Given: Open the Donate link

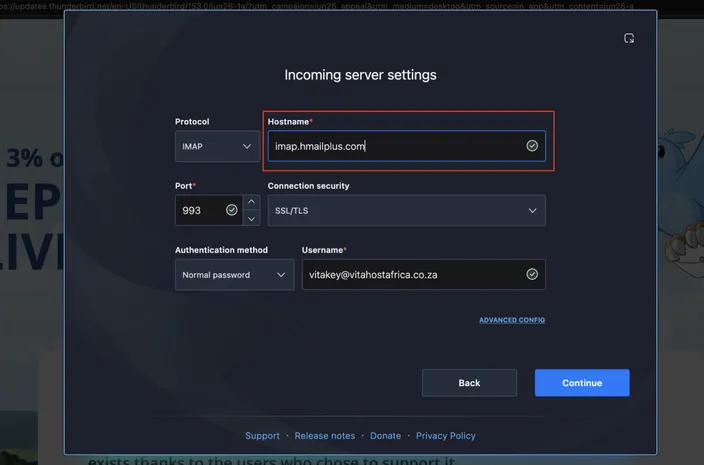Looking at the screenshot, I should pos(385,436).
